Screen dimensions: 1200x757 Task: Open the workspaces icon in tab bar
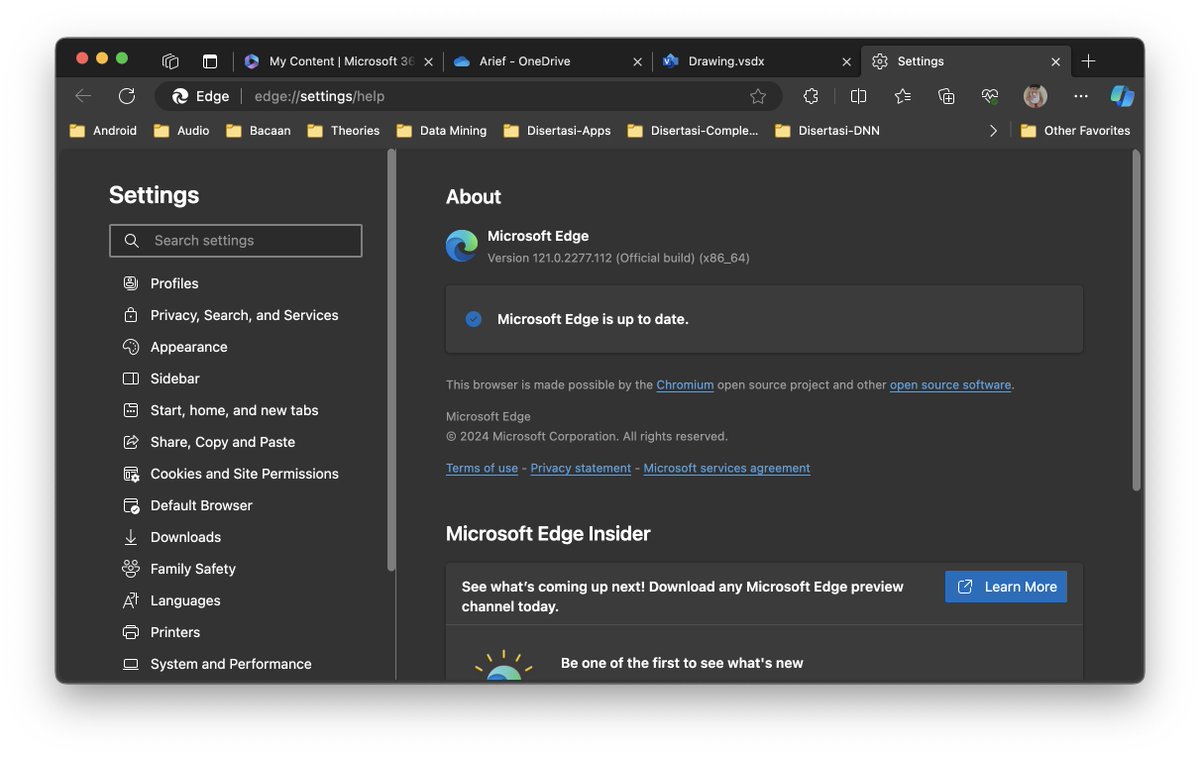click(x=170, y=61)
